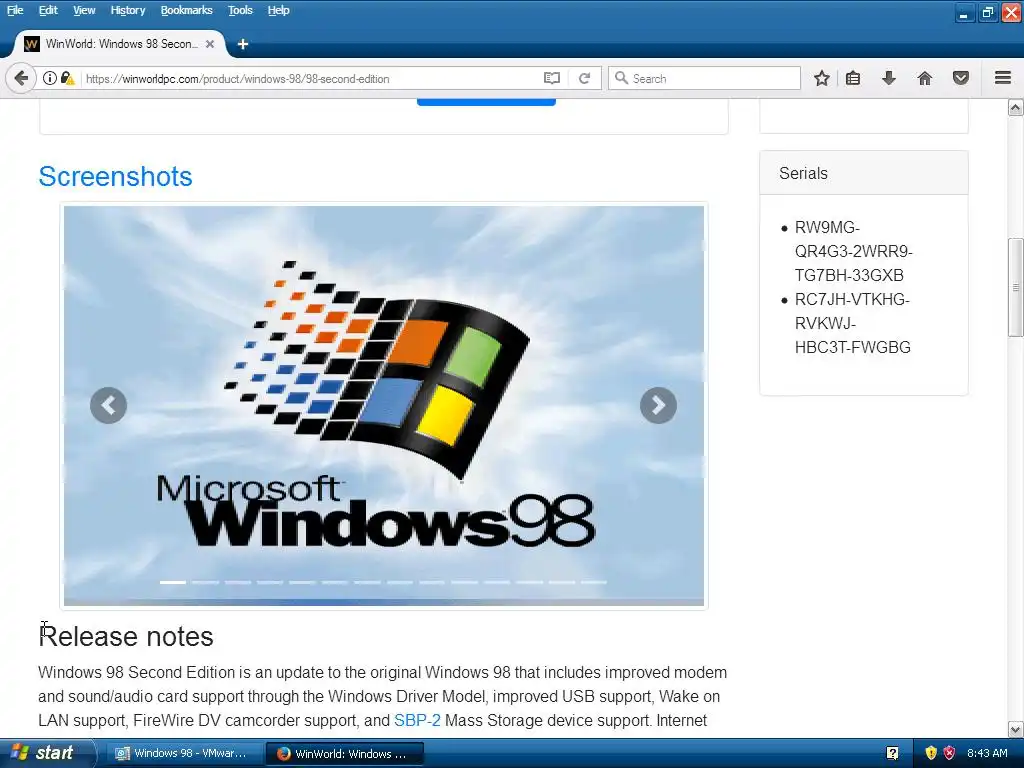The height and width of the screenshot is (768, 1024).
Task: Select first carousel slide indicator
Action: click(x=173, y=581)
